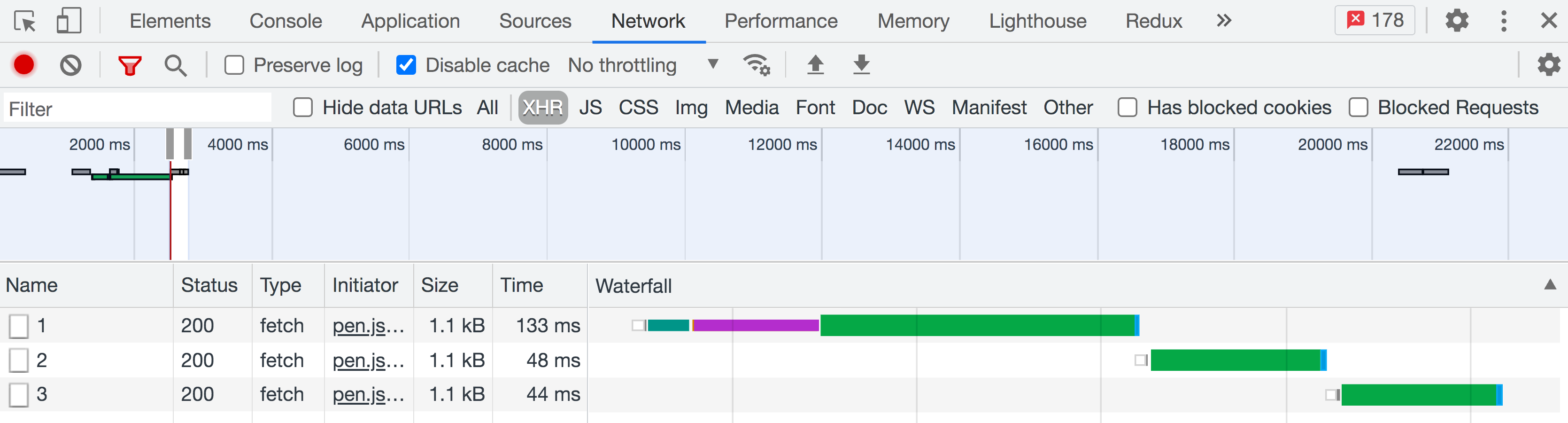This screenshot has width=1568, height=423.
Task: Expand the more tabs chevron
Action: click(x=1223, y=21)
